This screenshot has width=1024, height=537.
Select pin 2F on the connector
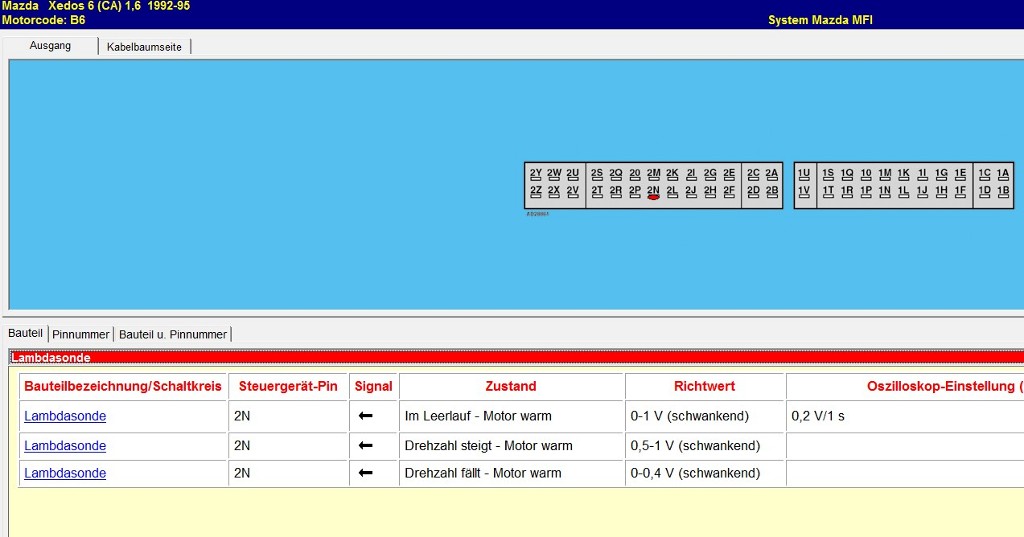pyautogui.click(x=729, y=191)
